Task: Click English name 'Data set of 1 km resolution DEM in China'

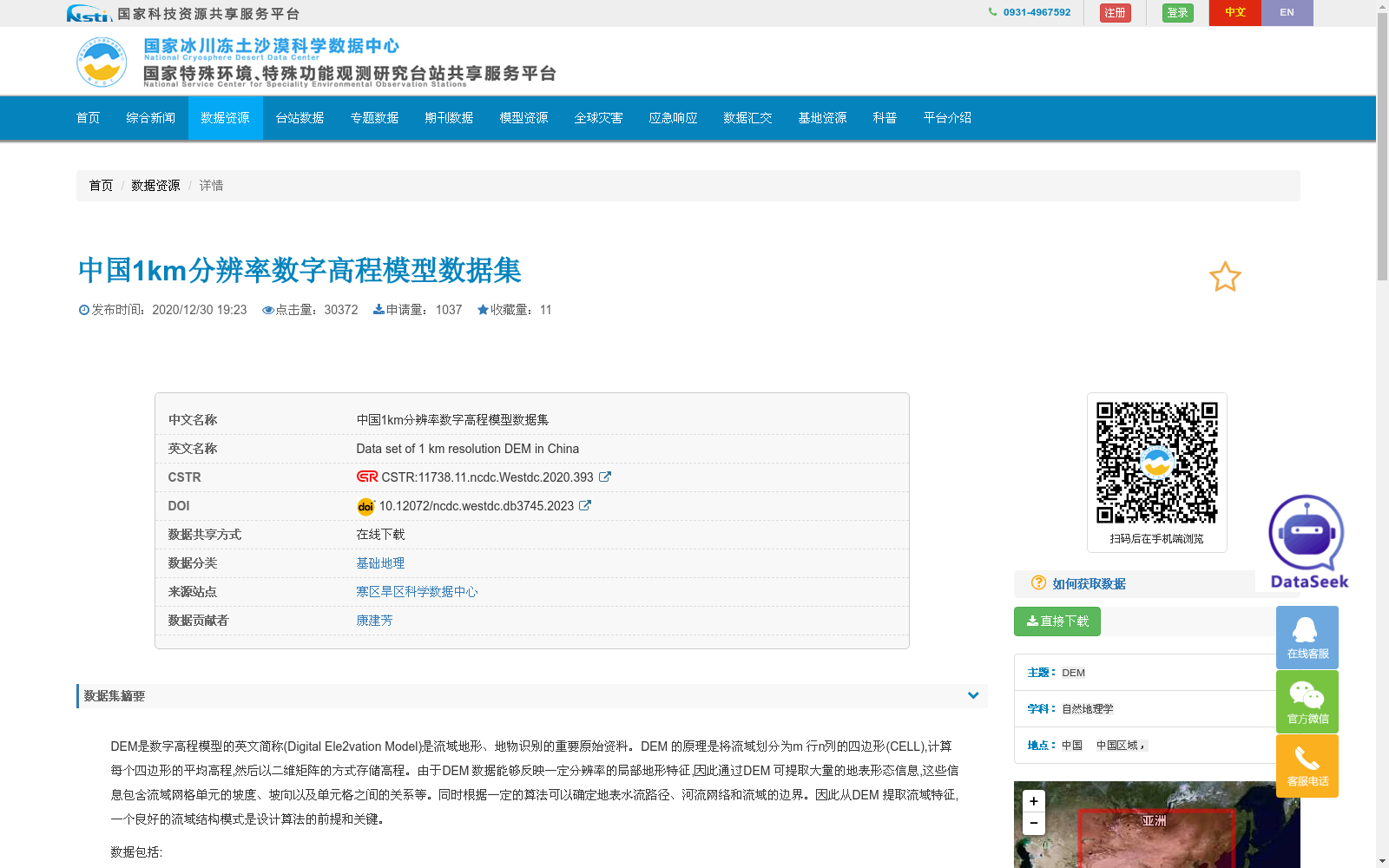Action: click(468, 449)
